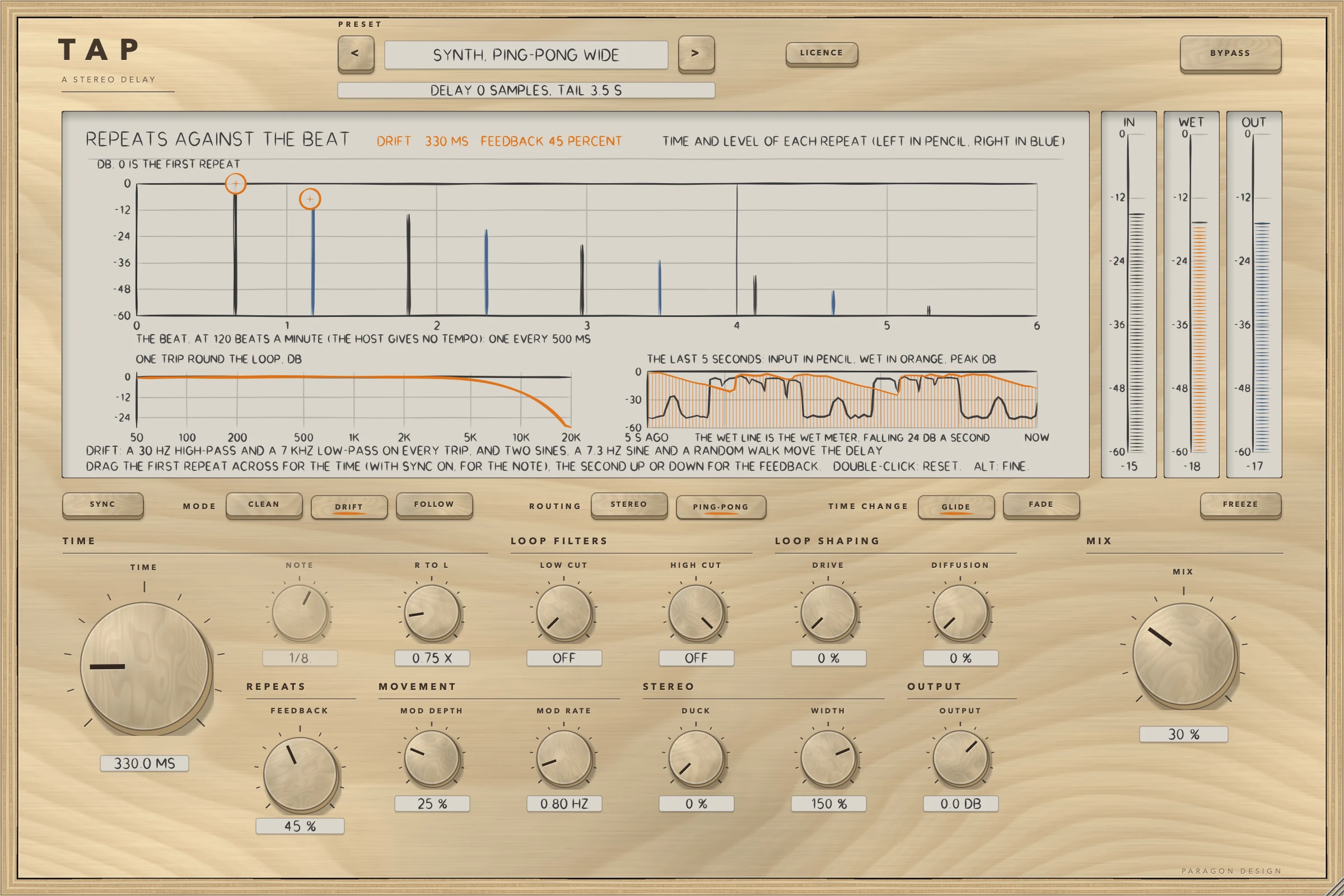The image size is (1344, 896).
Task: Click the High Cut knob
Action: click(696, 613)
